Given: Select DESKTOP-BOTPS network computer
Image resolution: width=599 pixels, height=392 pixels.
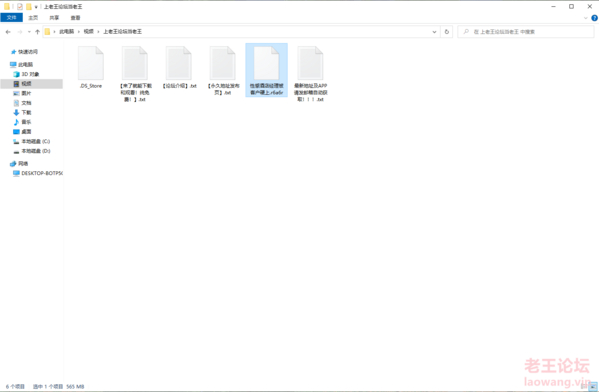Looking at the screenshot, I should point(42,173).
